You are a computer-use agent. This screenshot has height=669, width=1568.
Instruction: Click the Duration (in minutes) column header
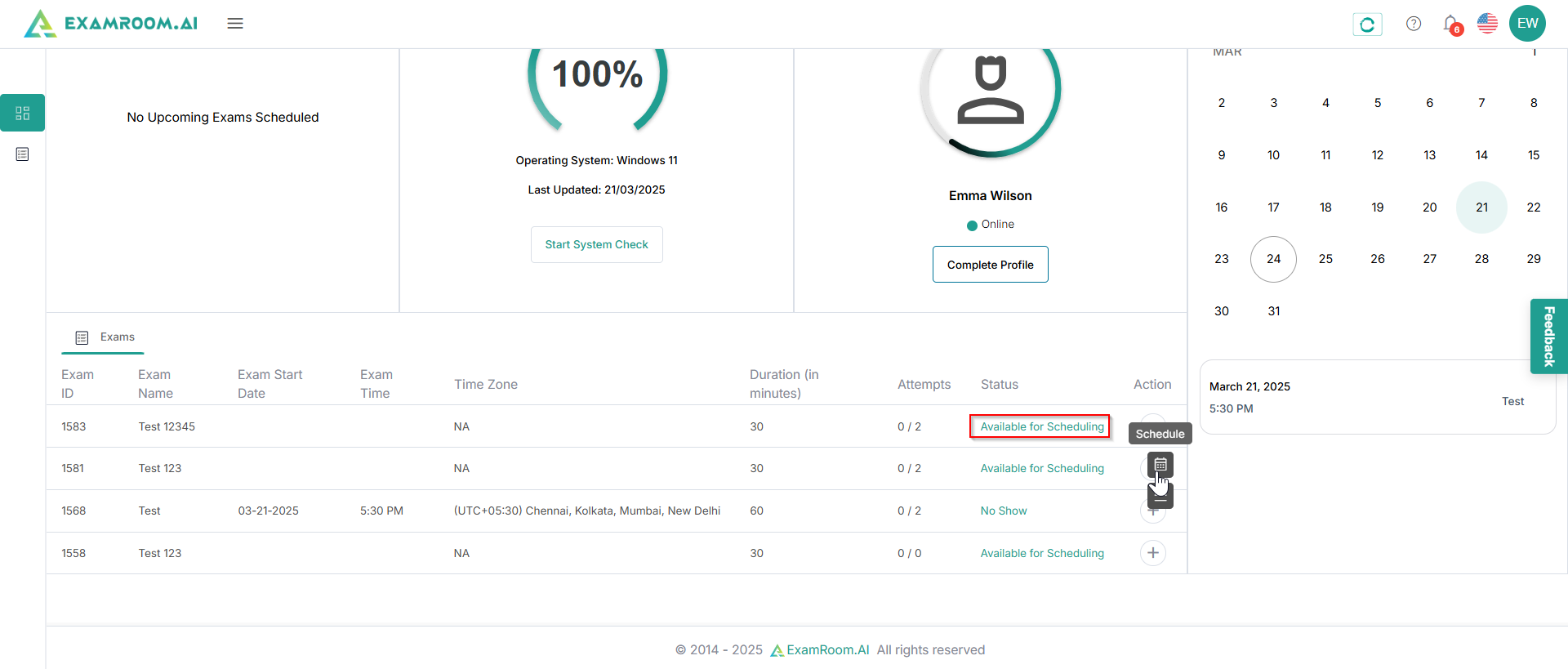[784, 384]
